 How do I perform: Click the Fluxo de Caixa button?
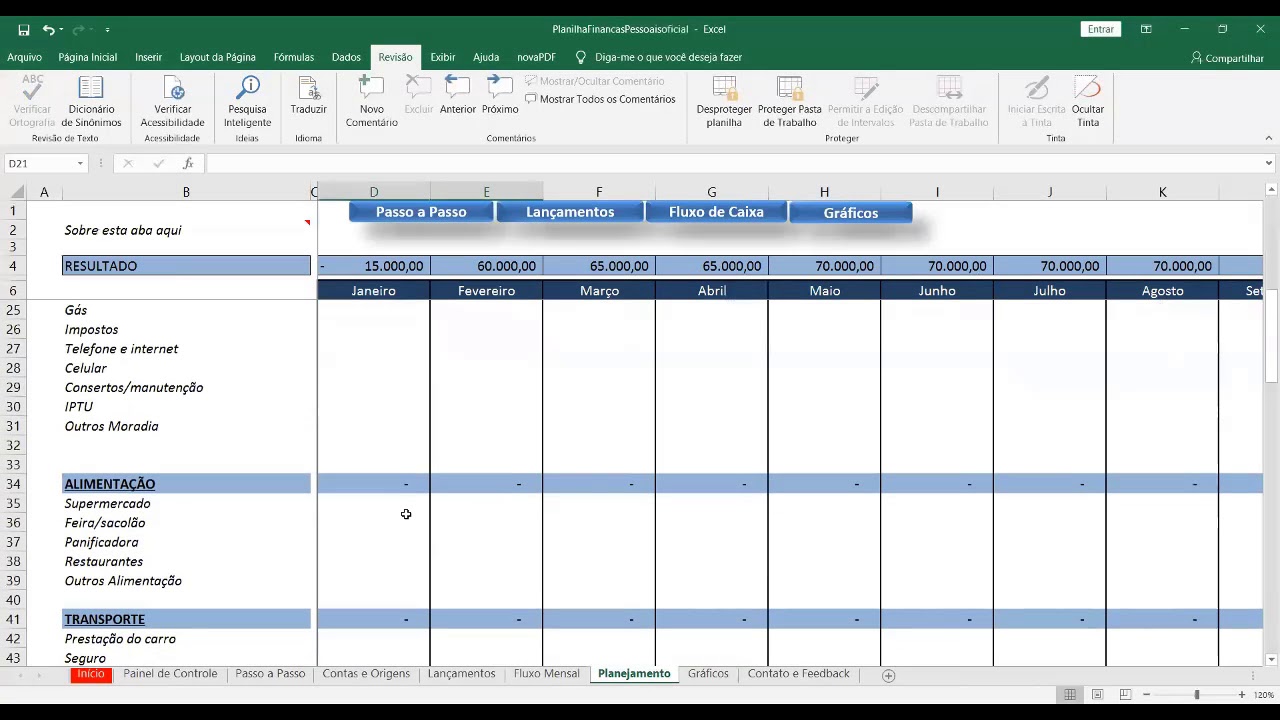716,212
